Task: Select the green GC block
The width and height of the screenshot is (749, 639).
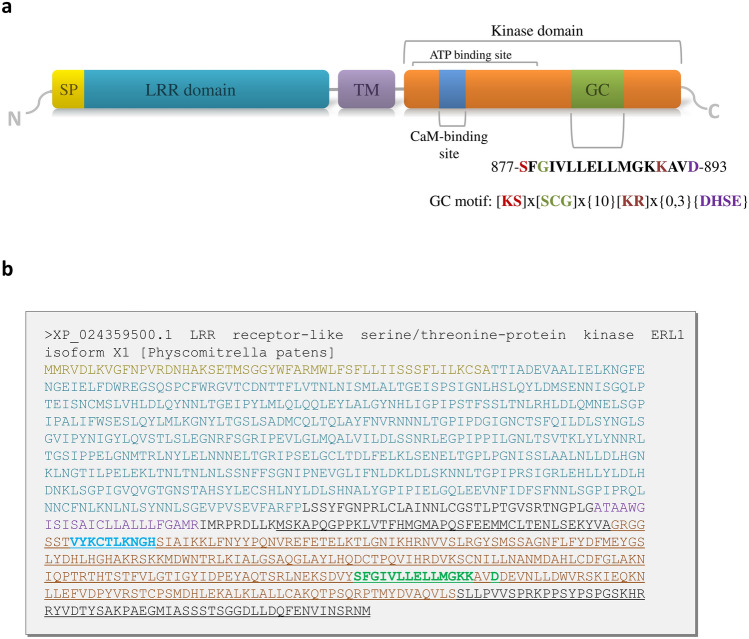Action: pyautogui.click(x=597, y=89)
